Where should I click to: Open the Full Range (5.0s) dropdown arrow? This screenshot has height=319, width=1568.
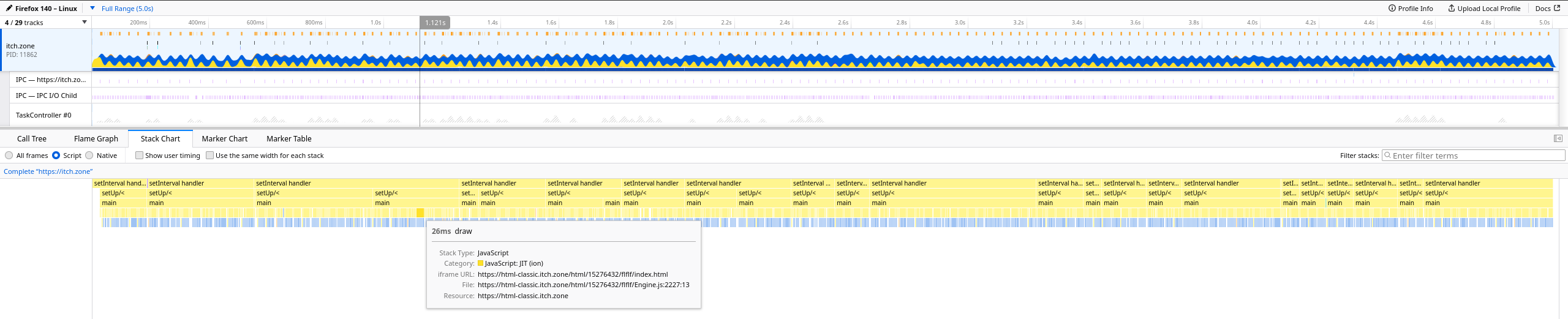click(x=92, y=9)
